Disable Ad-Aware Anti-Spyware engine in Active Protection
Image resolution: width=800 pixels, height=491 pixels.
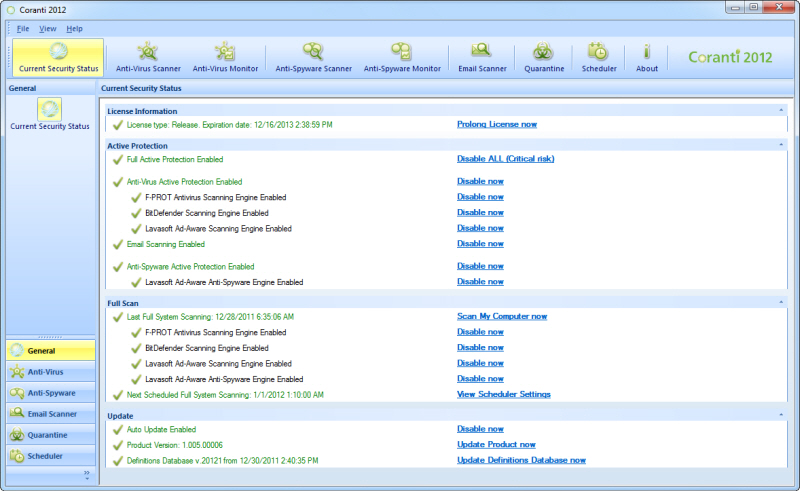(x=480, y=282)
